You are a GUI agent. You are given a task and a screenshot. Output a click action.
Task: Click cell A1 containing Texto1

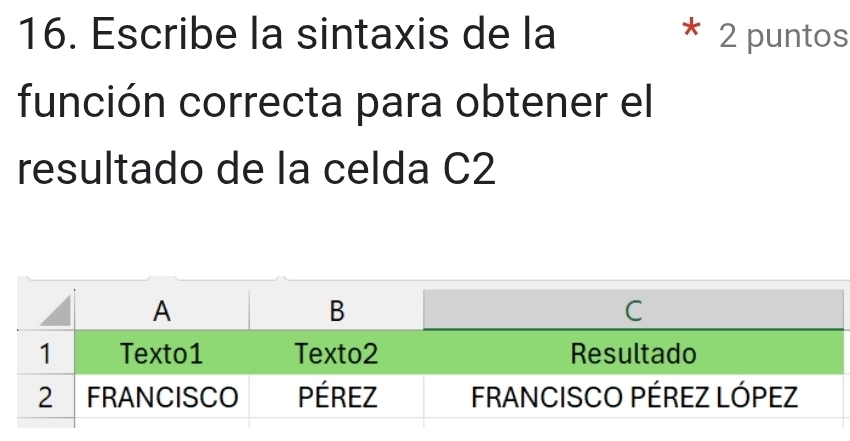tap(162, 353)
